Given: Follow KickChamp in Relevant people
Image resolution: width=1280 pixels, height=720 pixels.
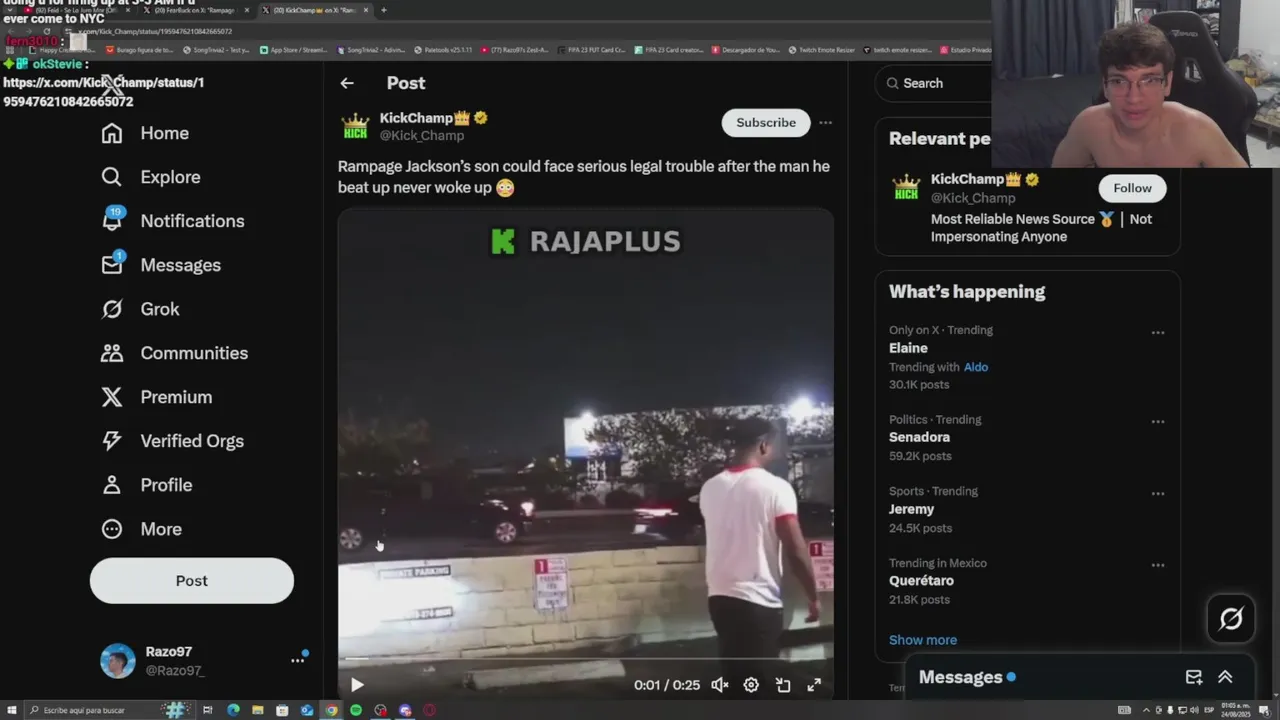Looking at the screenshot, I should tap(1132, 188).
